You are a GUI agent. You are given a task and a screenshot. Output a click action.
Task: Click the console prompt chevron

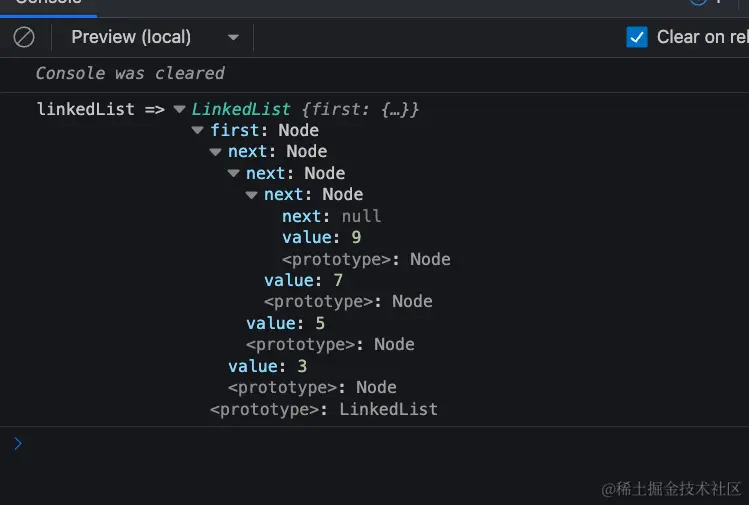pos(18,444)
